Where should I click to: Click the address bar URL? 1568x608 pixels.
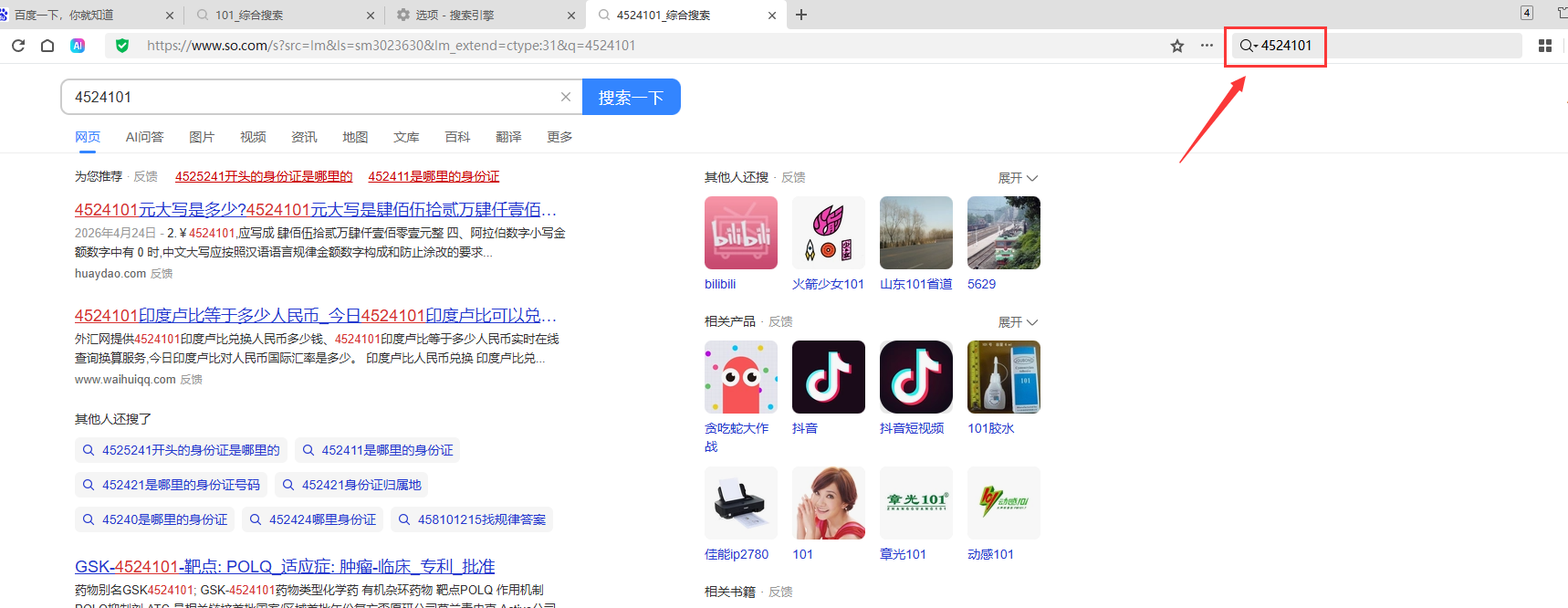(x=391, y=46)
